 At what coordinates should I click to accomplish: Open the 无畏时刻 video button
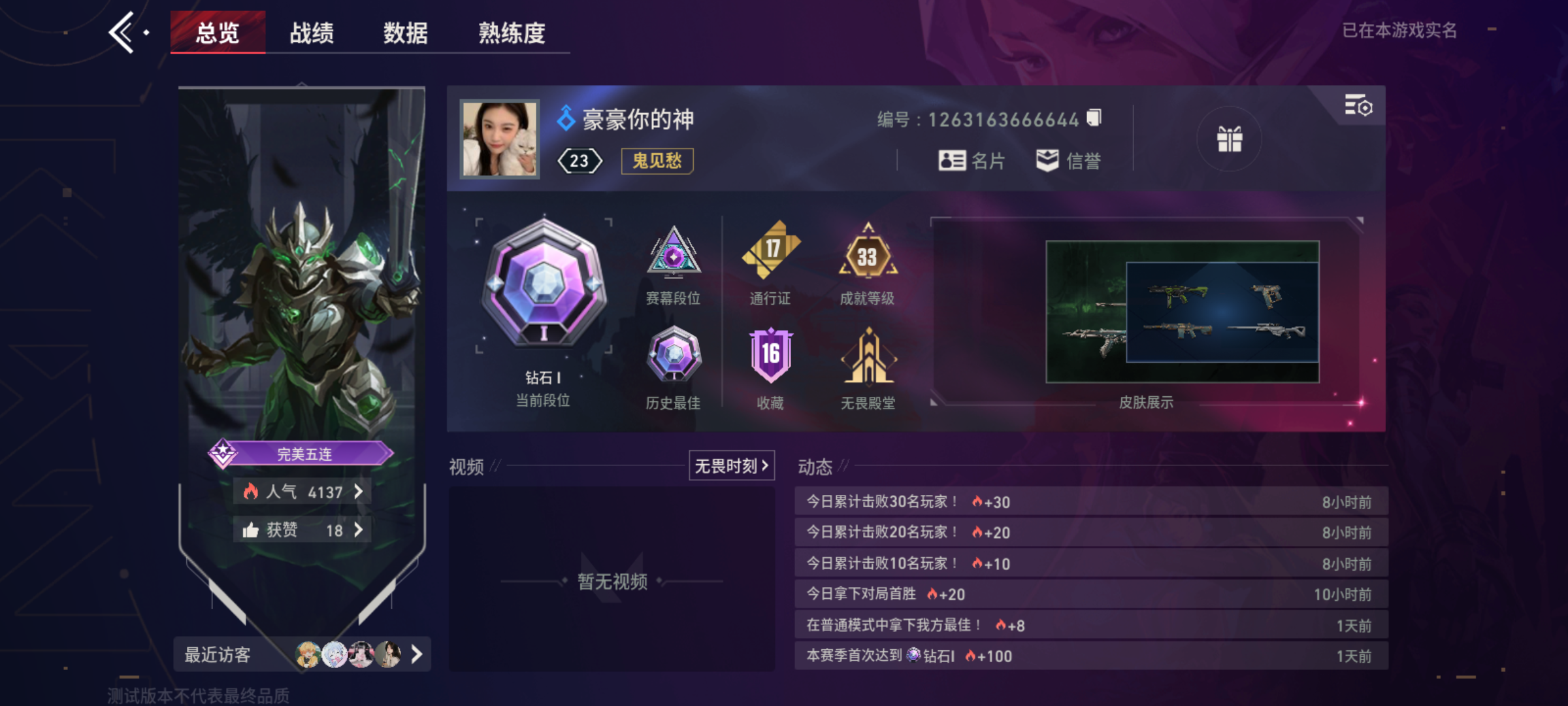pyautogui.click(x=732, y=465)
